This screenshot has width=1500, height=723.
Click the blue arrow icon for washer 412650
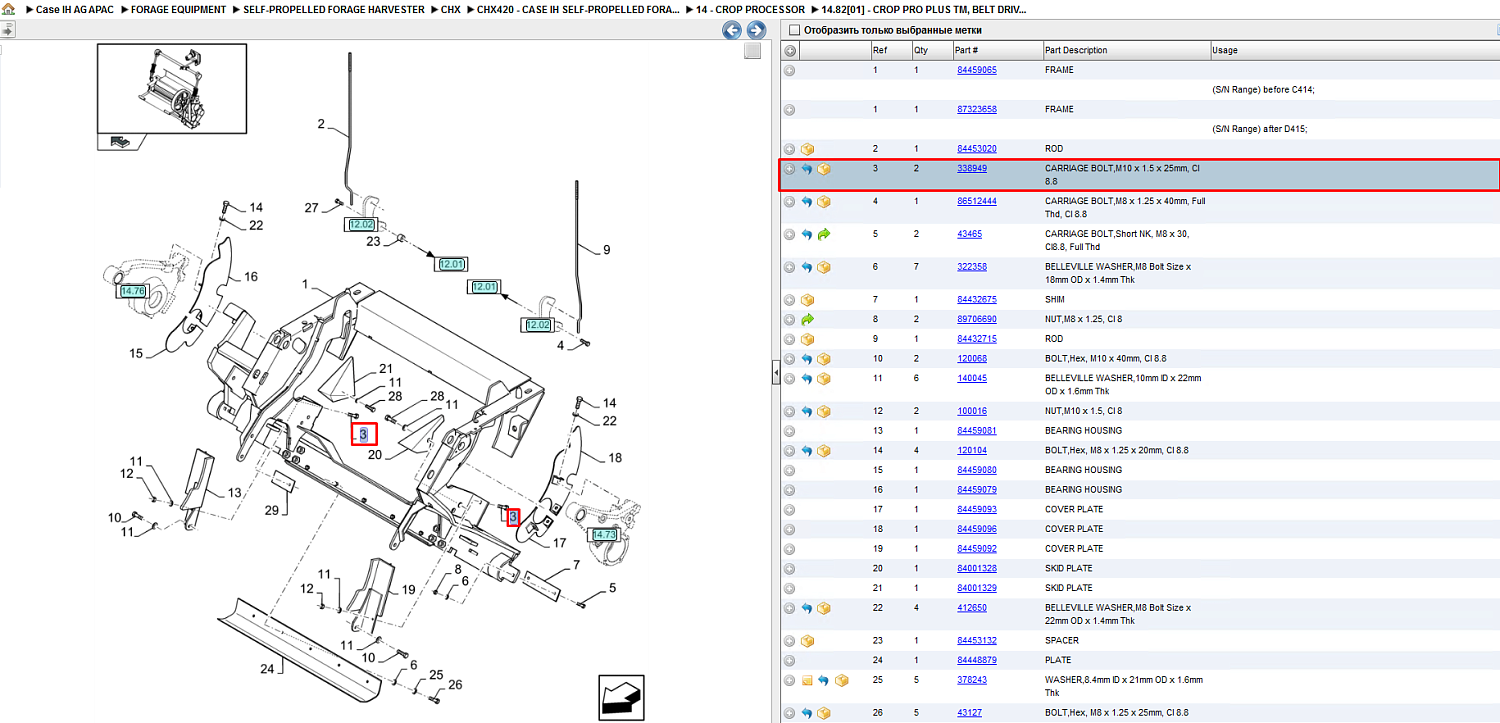coord(807,608)
